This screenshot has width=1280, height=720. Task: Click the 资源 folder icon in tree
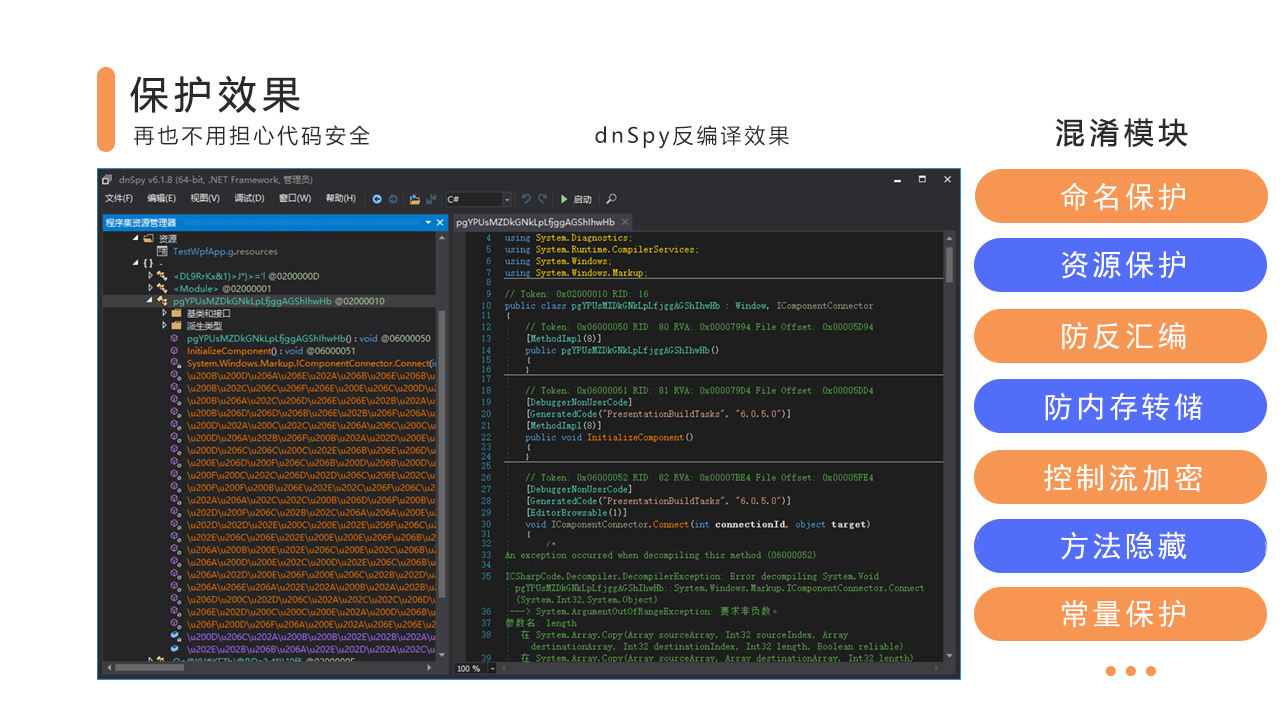pyautogui.click(x=148, y=239)
